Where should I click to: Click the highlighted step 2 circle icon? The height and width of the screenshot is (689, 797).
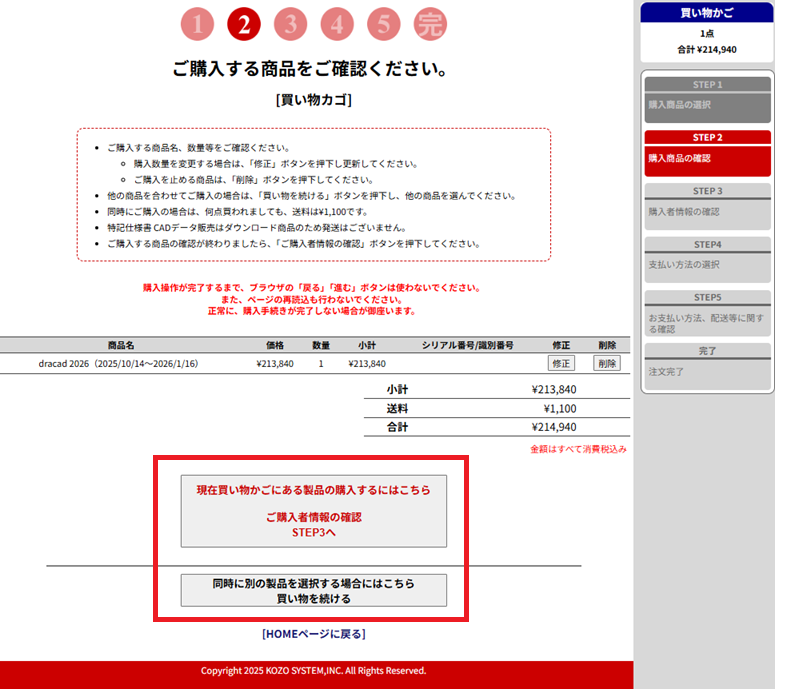click(244, 24)
